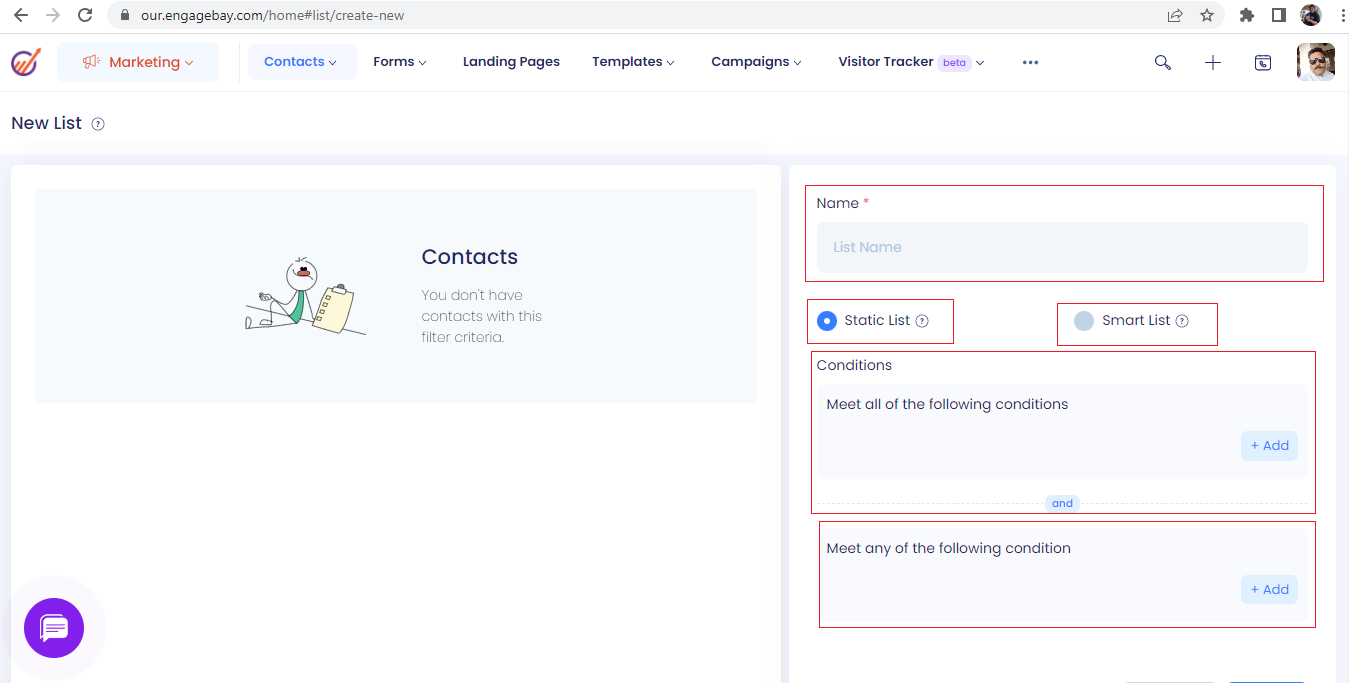Click the Smart List help icon
Viewport: 1349px width, 683px height.
point(1182,321)
